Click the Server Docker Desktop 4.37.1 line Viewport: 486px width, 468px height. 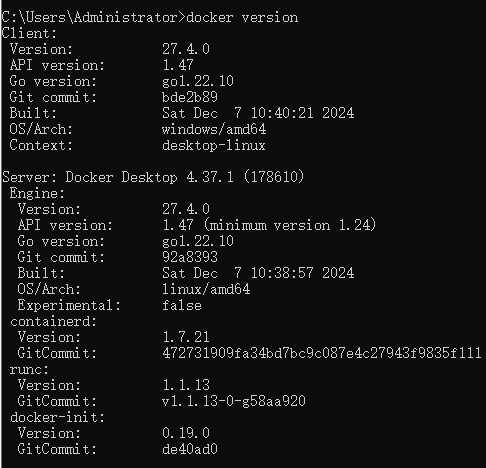click(x=153, y=177)
